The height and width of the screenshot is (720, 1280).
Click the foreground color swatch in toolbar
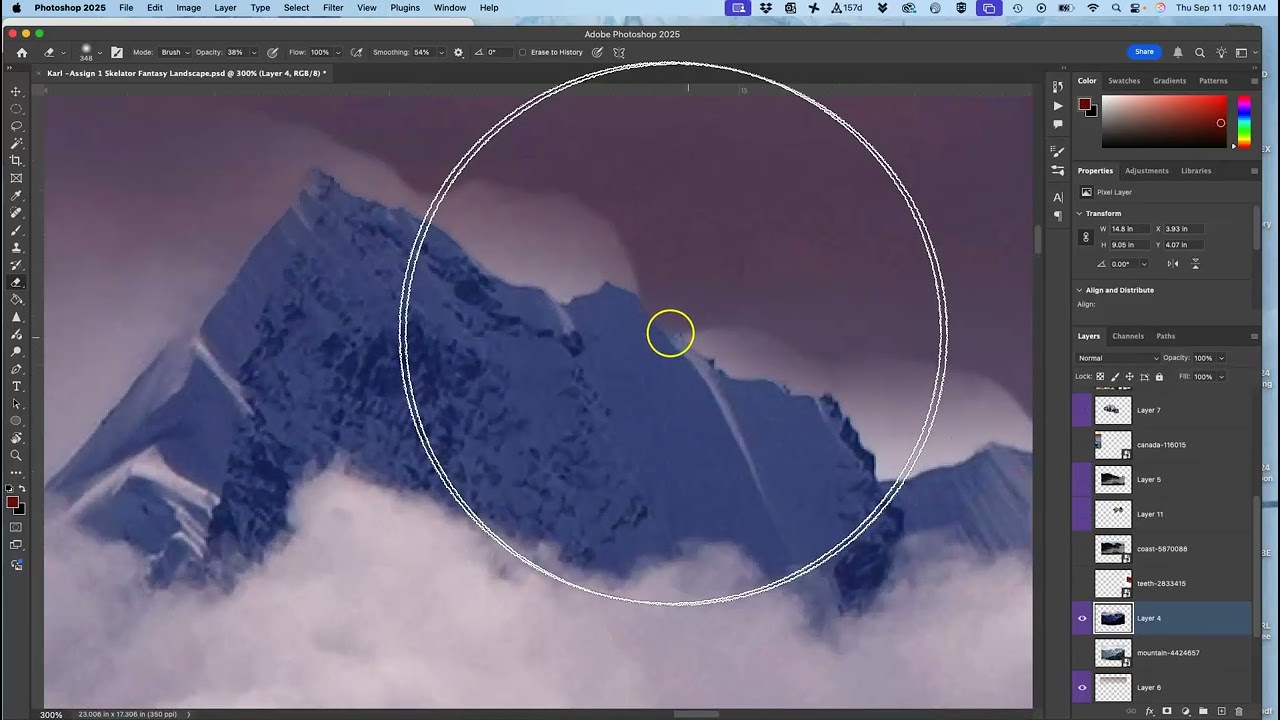point(12,503)
